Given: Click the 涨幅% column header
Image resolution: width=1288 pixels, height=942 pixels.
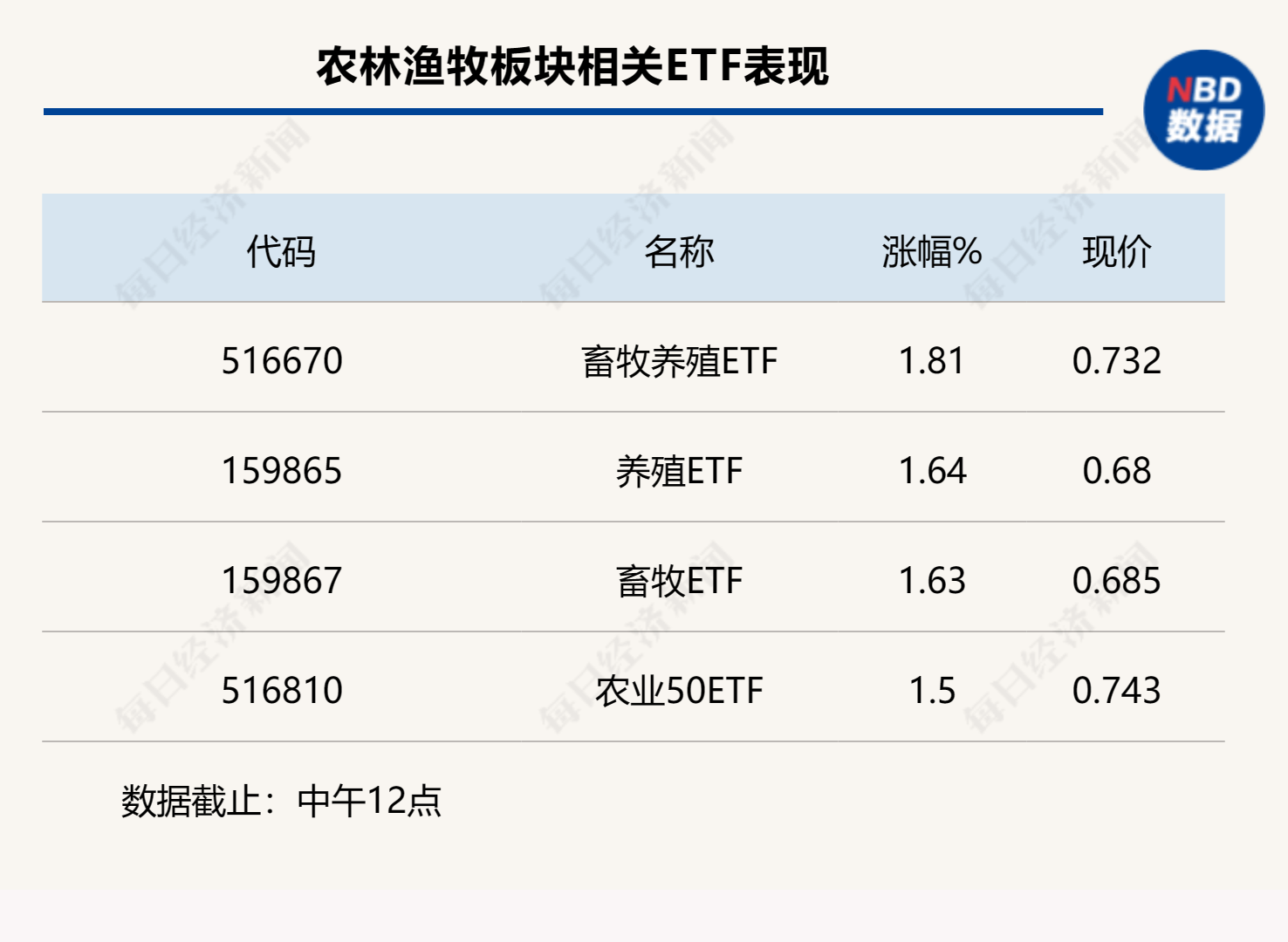Looking at the screenshot, I should click(931, 252).
